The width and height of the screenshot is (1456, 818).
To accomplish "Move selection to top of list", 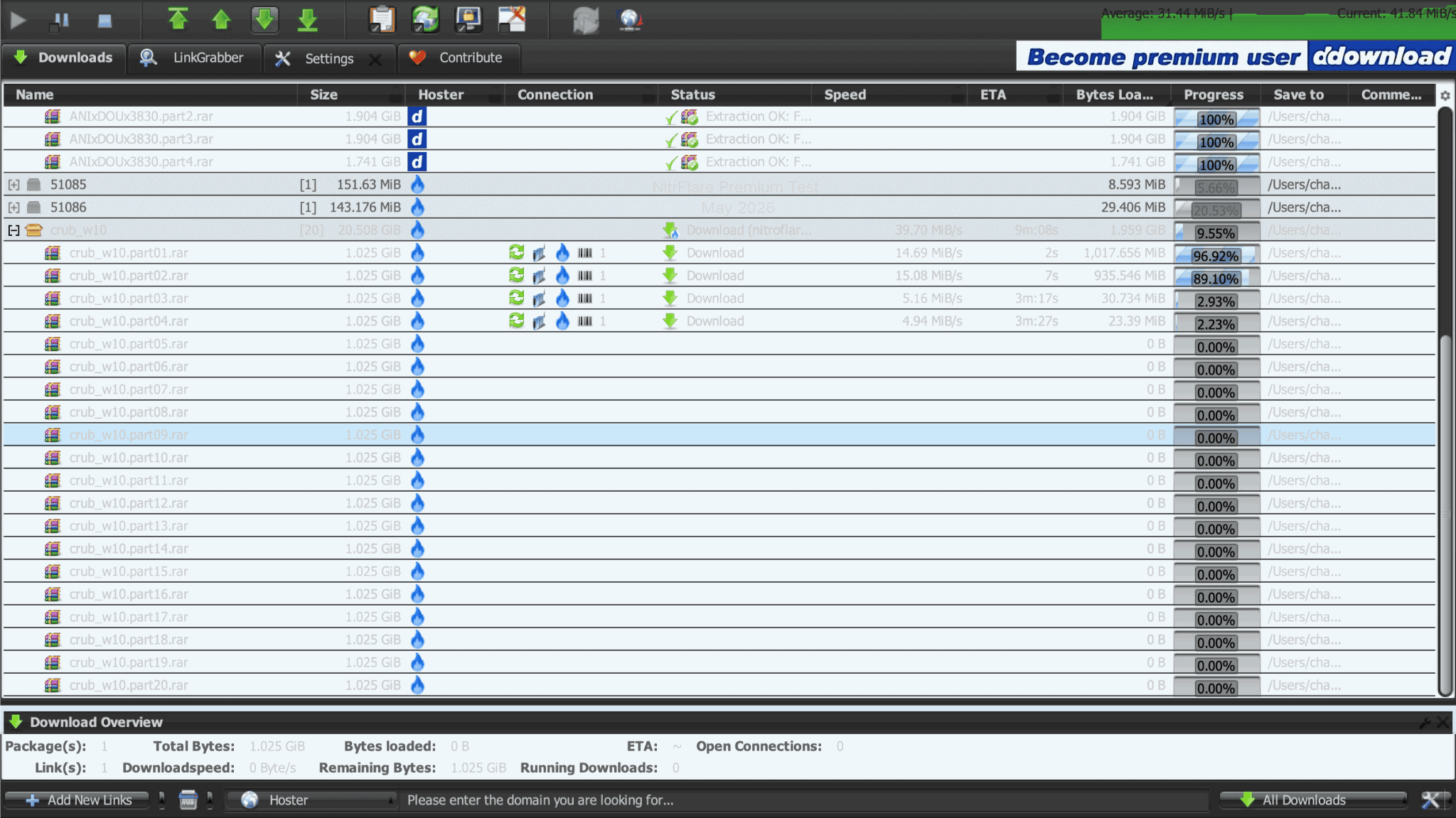I will pos(178,19).
